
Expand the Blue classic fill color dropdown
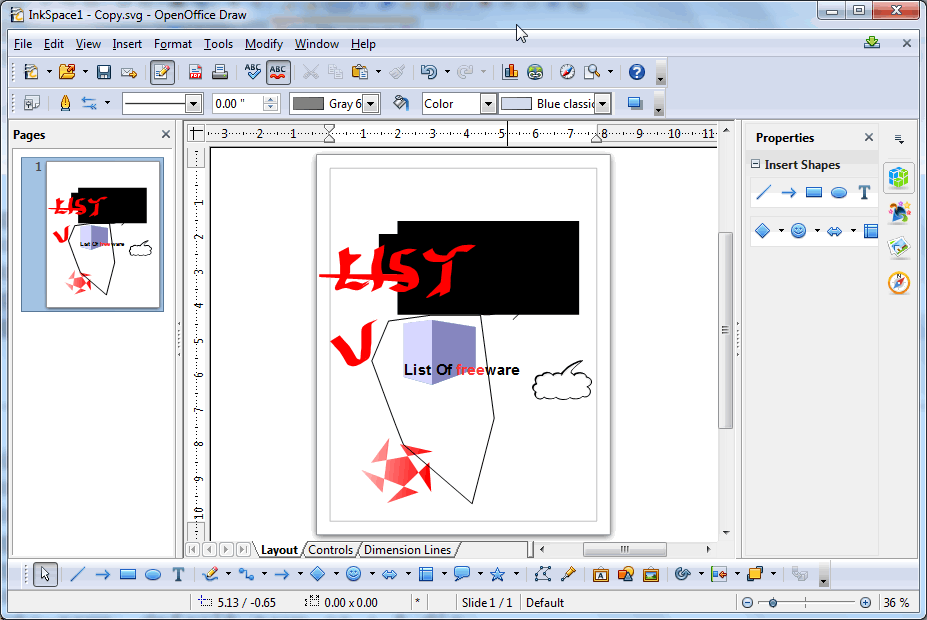pos(603,103)
